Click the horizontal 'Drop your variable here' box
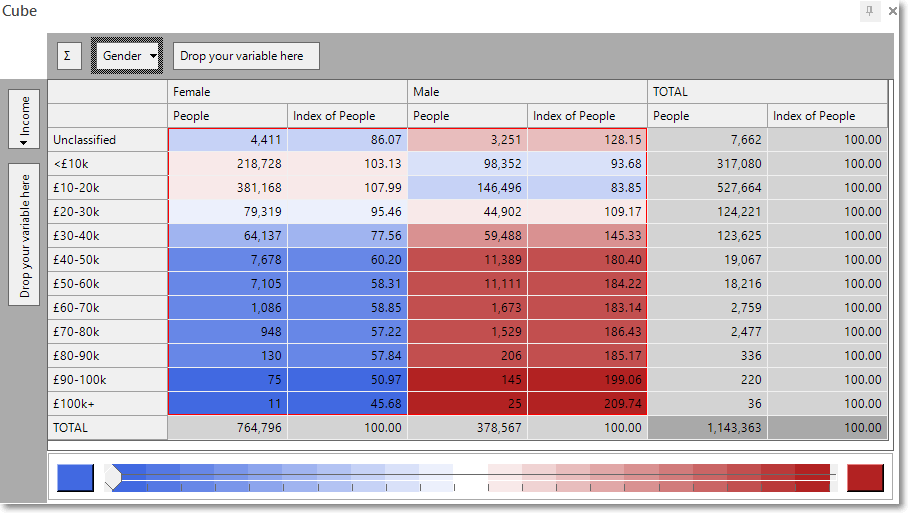 pos(246,56)
